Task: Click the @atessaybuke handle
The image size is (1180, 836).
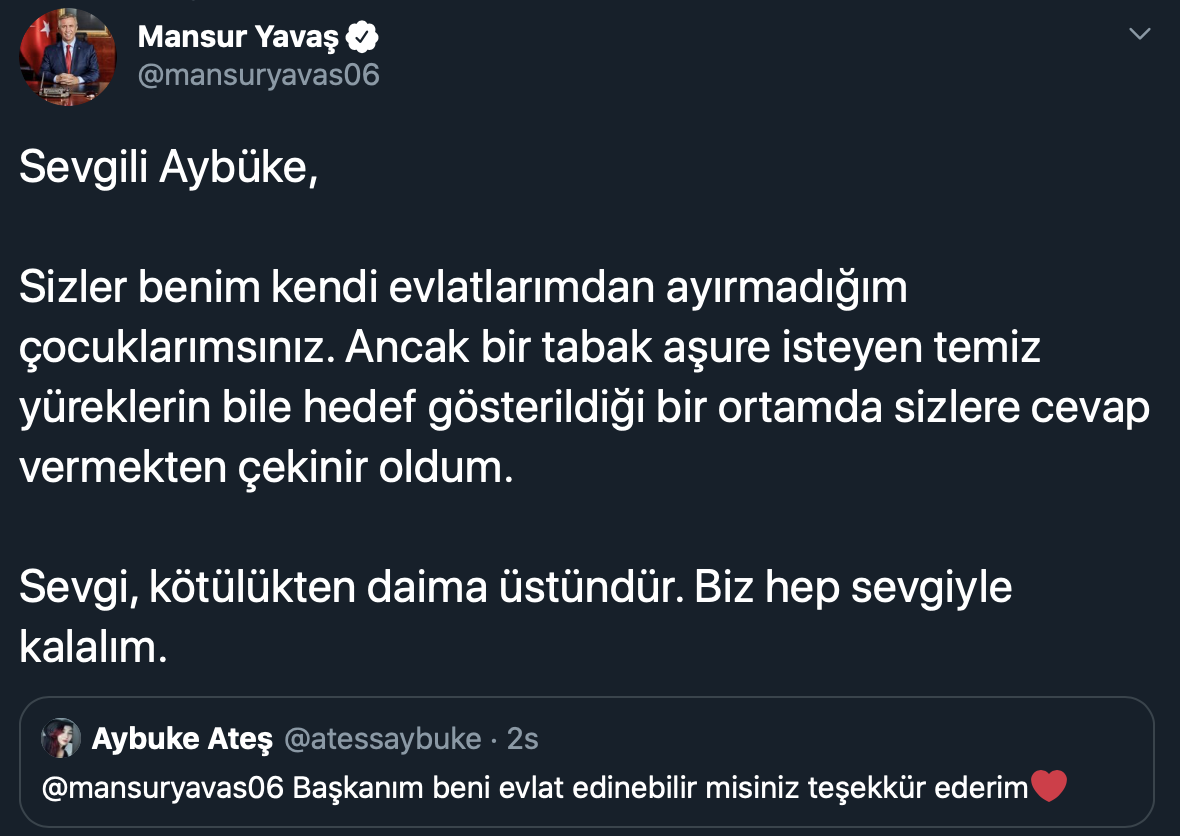Action: pyautogui.click(x=383, y=739)
